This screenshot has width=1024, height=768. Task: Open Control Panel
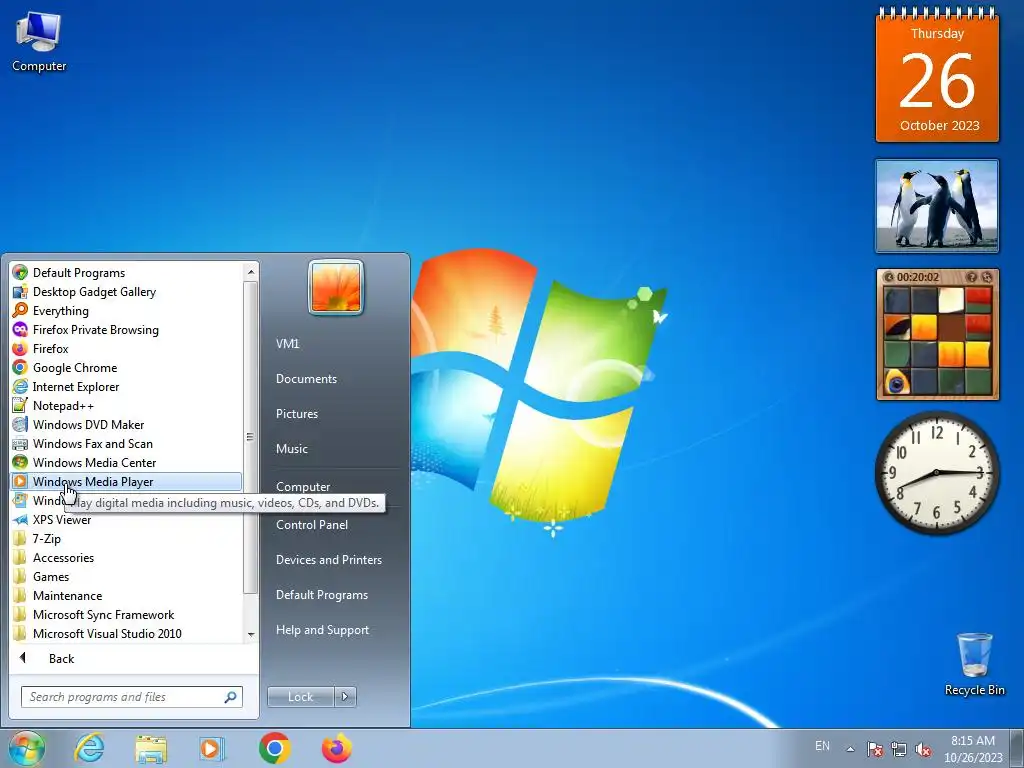(312, 525)
